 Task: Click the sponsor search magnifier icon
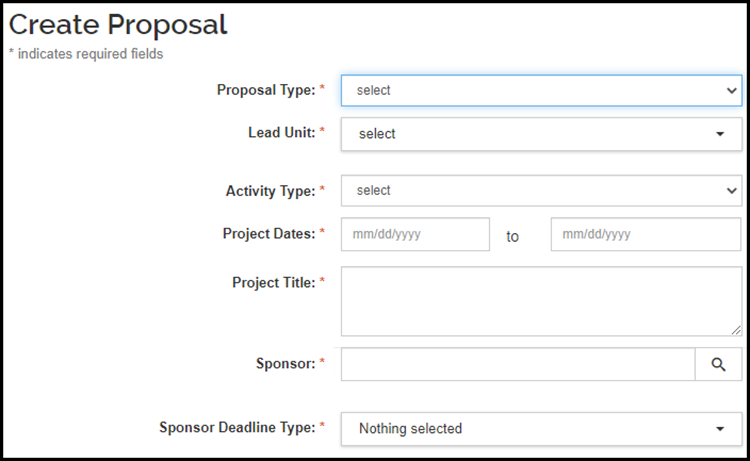pos(718,365)
